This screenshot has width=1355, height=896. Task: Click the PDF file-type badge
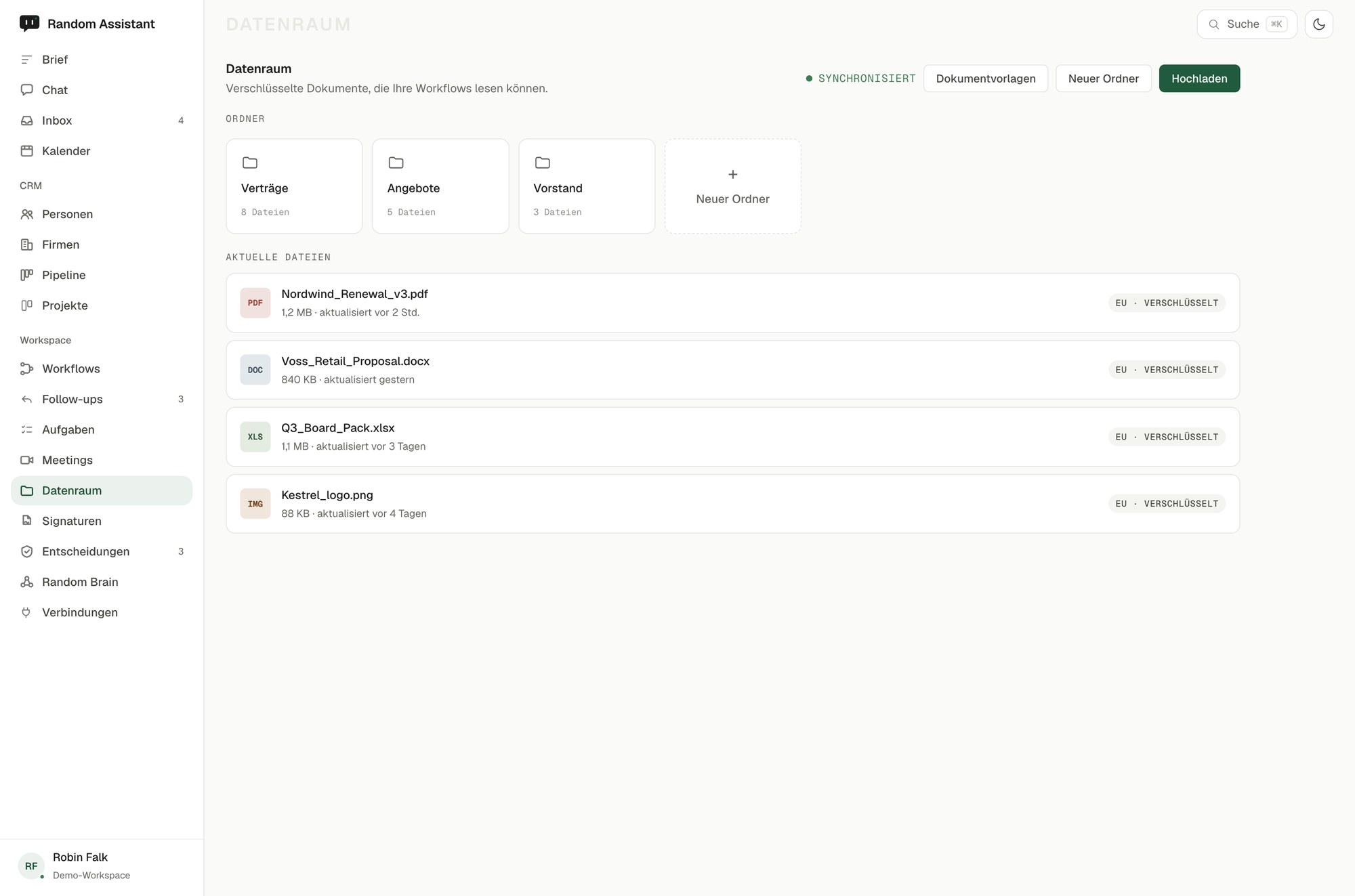coord(255,303)
